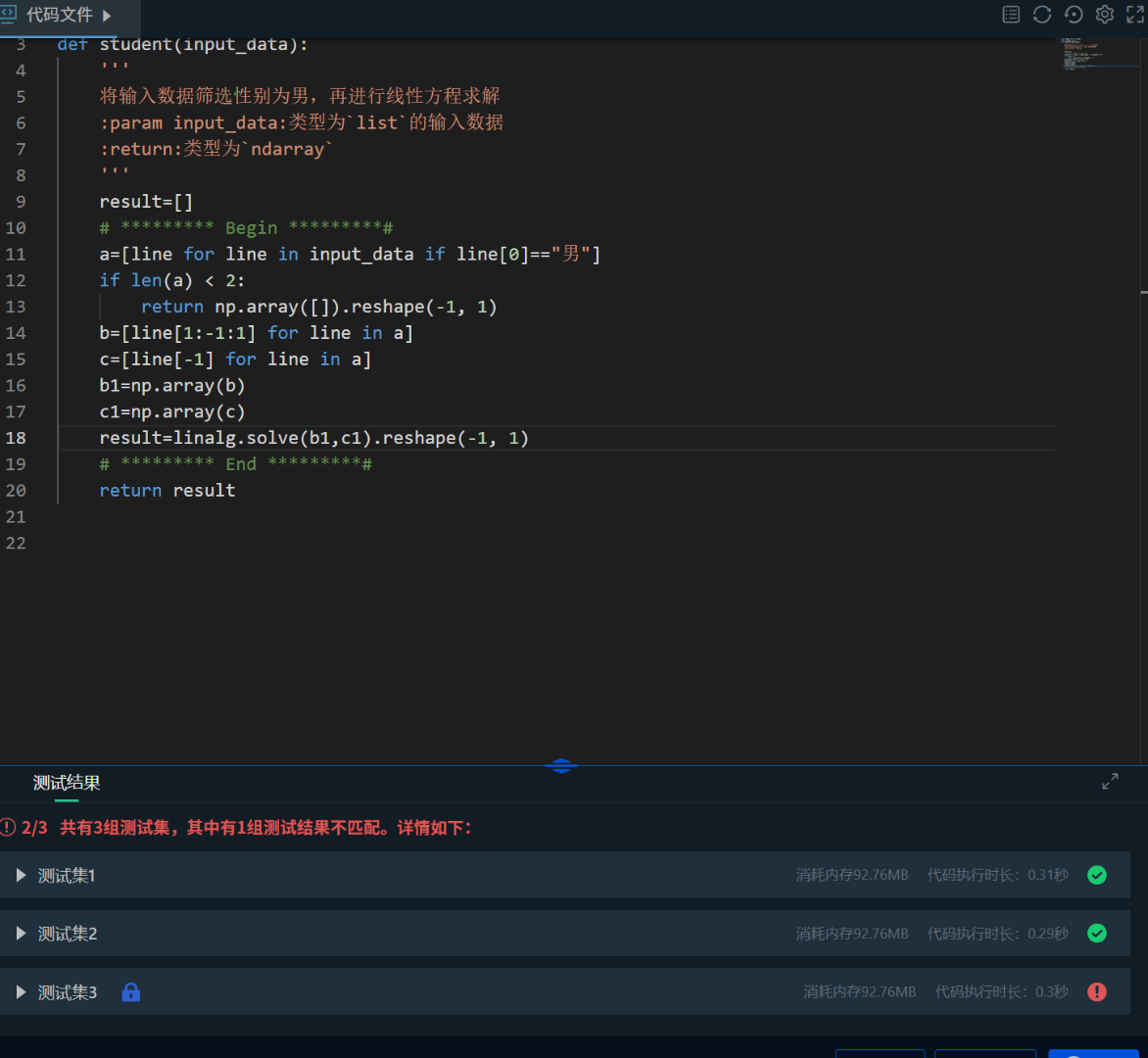Place cursor on line 18 linalg.solve code
Screen dimensions: 1148x1058
[313, 438]
